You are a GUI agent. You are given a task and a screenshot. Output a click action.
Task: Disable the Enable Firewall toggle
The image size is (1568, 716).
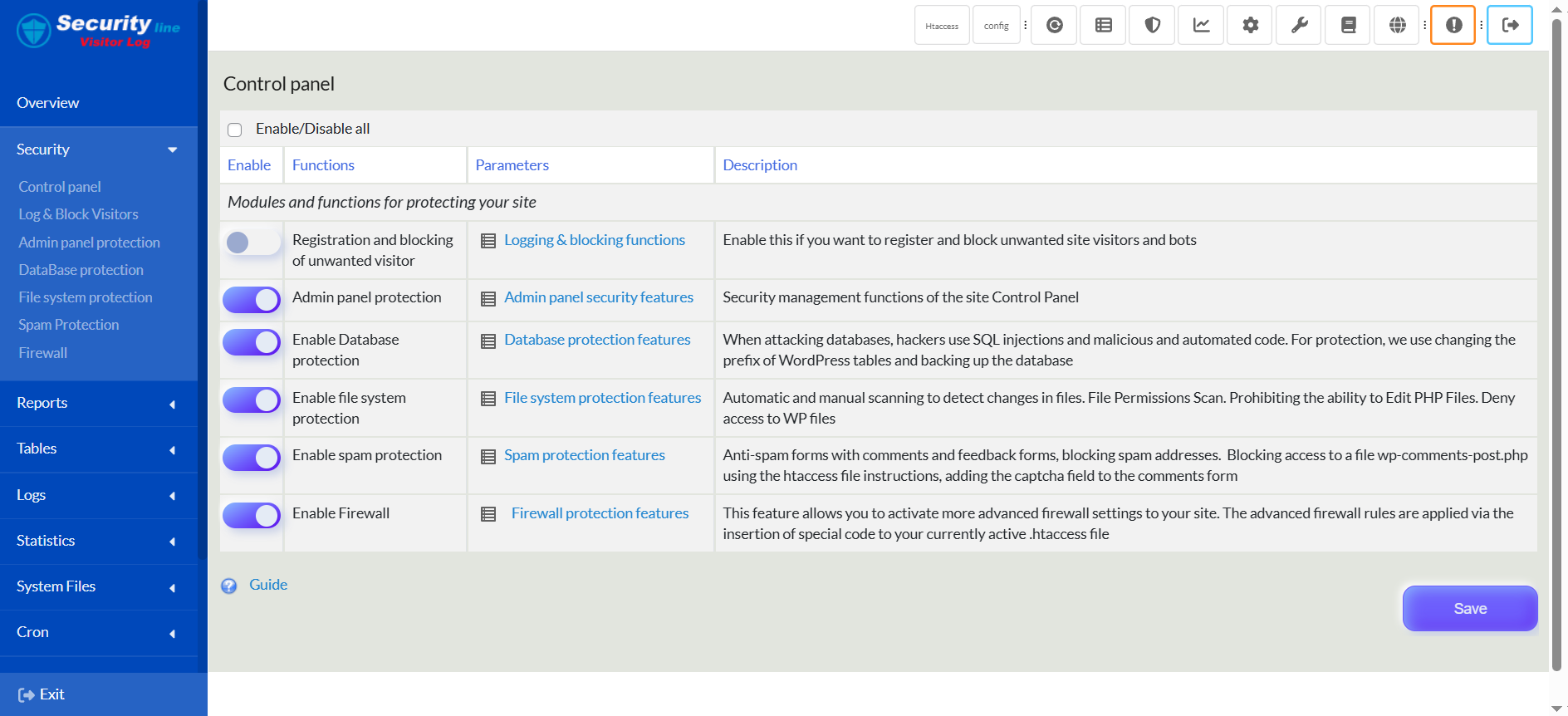[x=251, y=516]
